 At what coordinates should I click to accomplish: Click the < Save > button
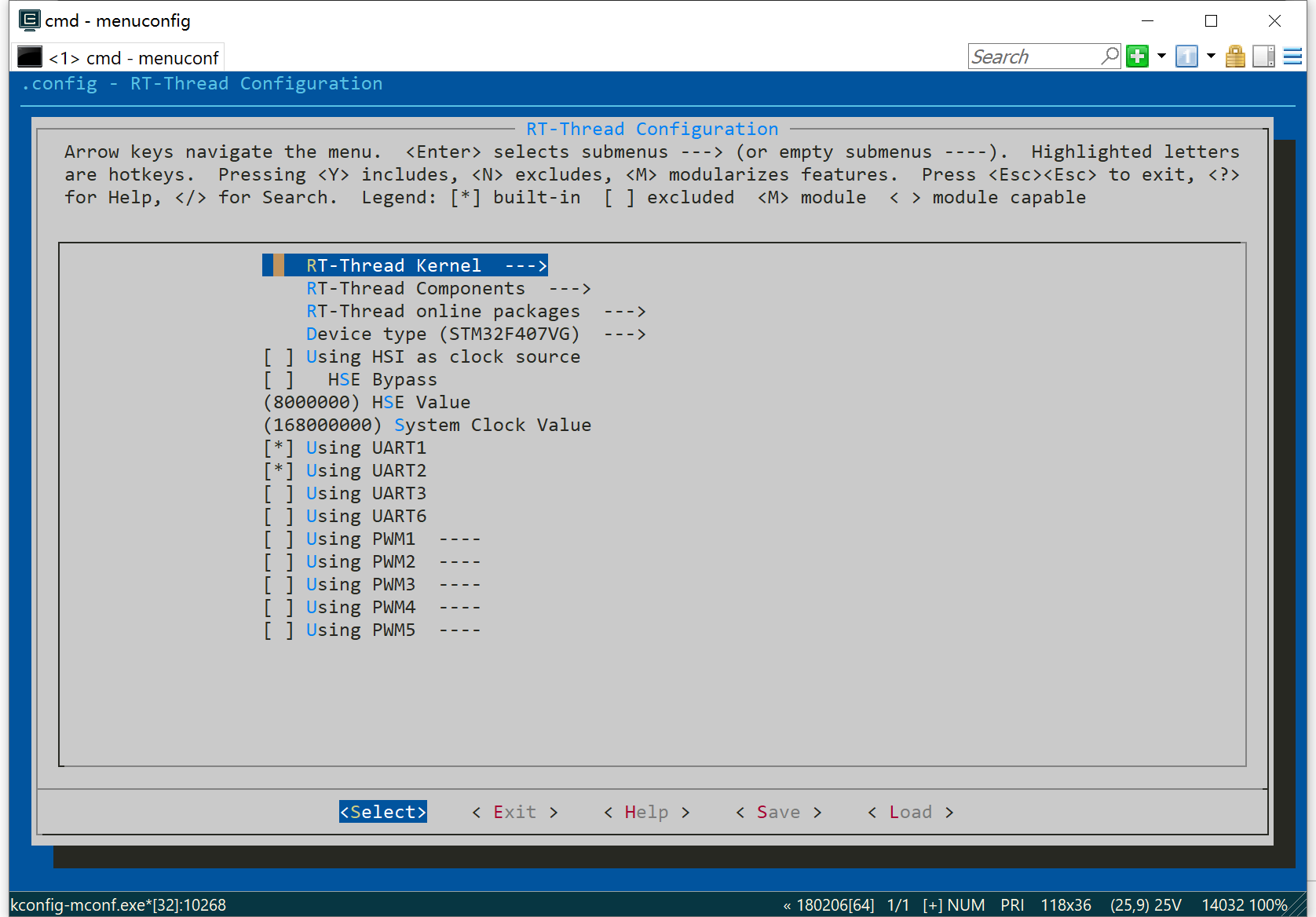[779, 812]
